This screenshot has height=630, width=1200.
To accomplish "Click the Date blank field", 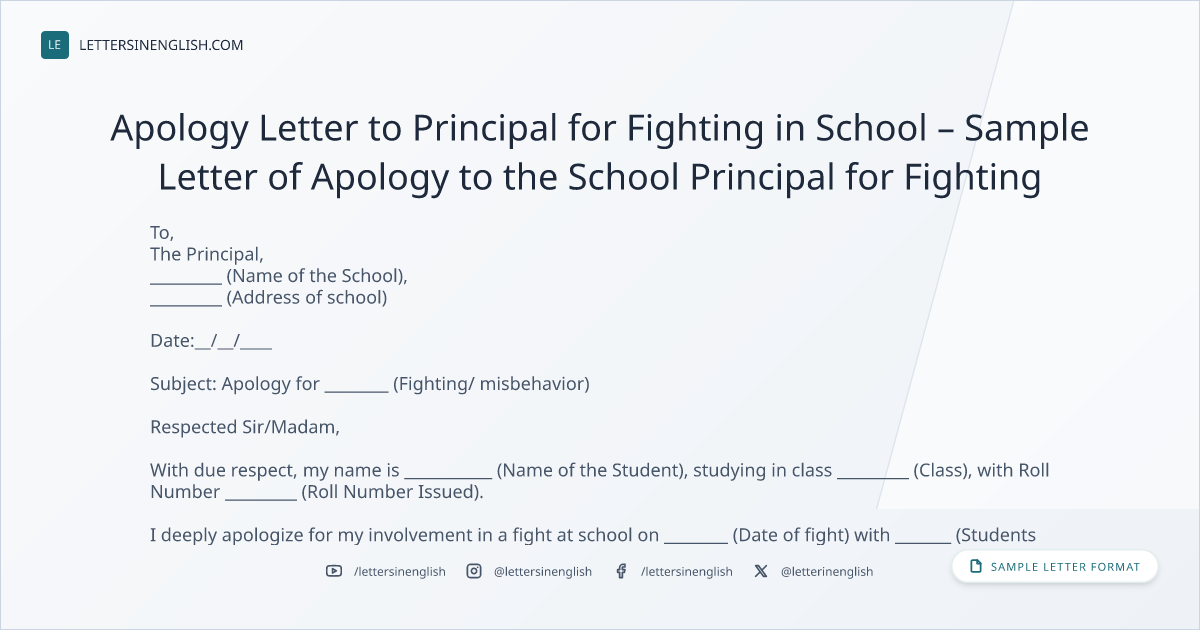I will point(233,341).
